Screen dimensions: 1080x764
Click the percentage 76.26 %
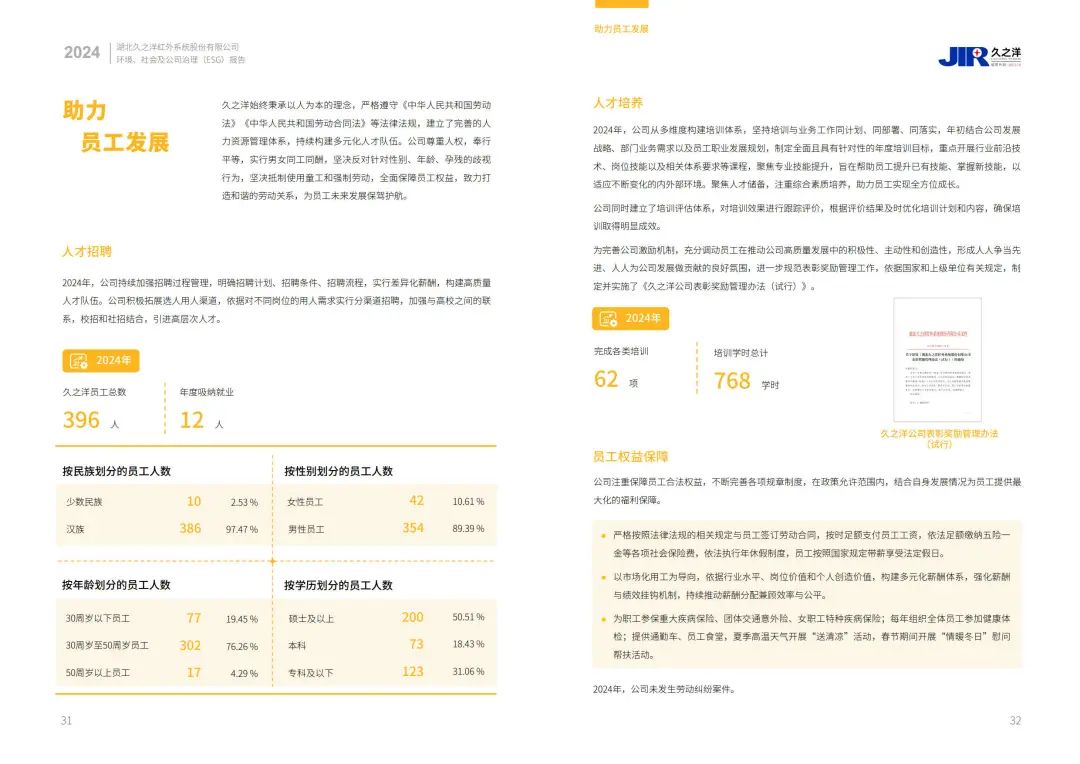tap(242, 646)
